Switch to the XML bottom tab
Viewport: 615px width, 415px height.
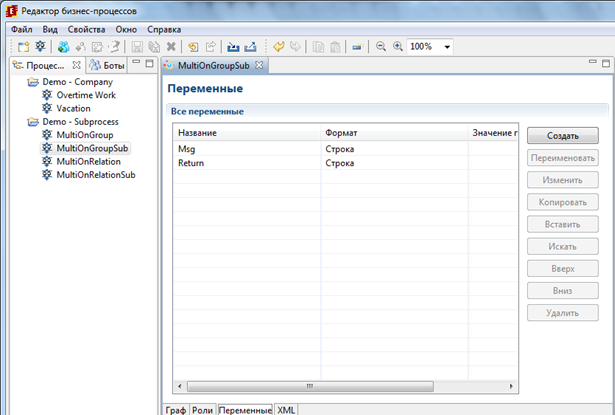pos(286,410)
